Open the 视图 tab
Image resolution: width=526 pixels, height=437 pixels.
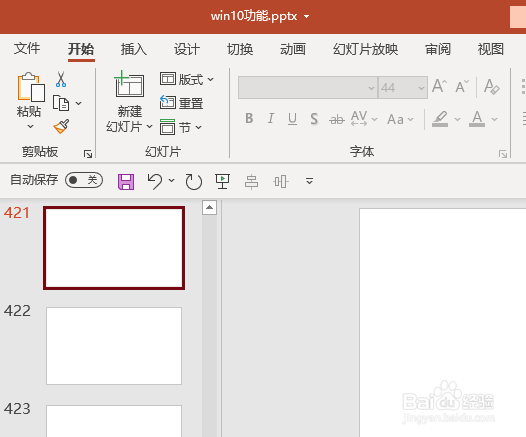[x=491, y=49]
